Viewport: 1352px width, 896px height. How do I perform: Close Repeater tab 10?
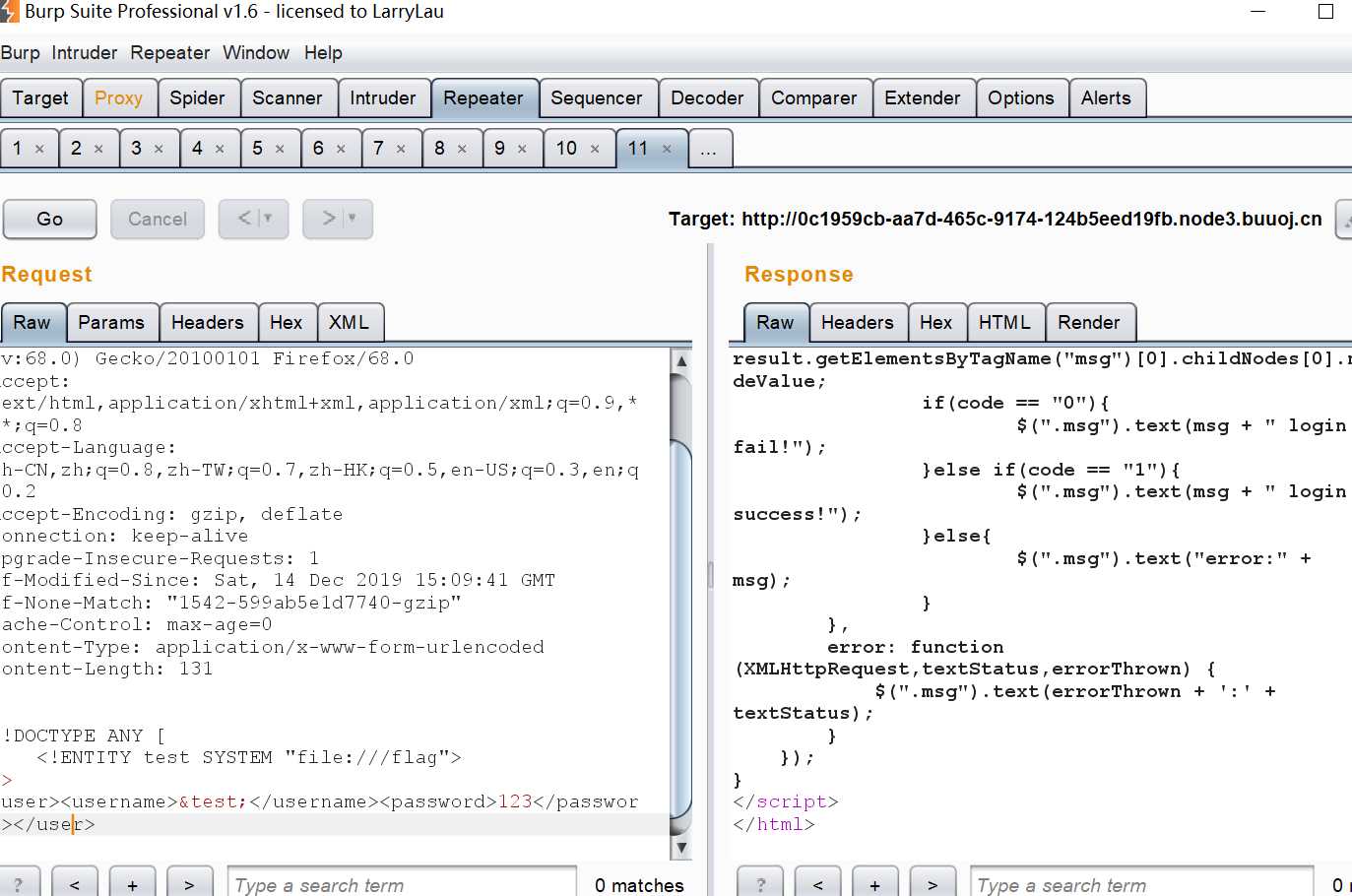[x=595, y=150]
